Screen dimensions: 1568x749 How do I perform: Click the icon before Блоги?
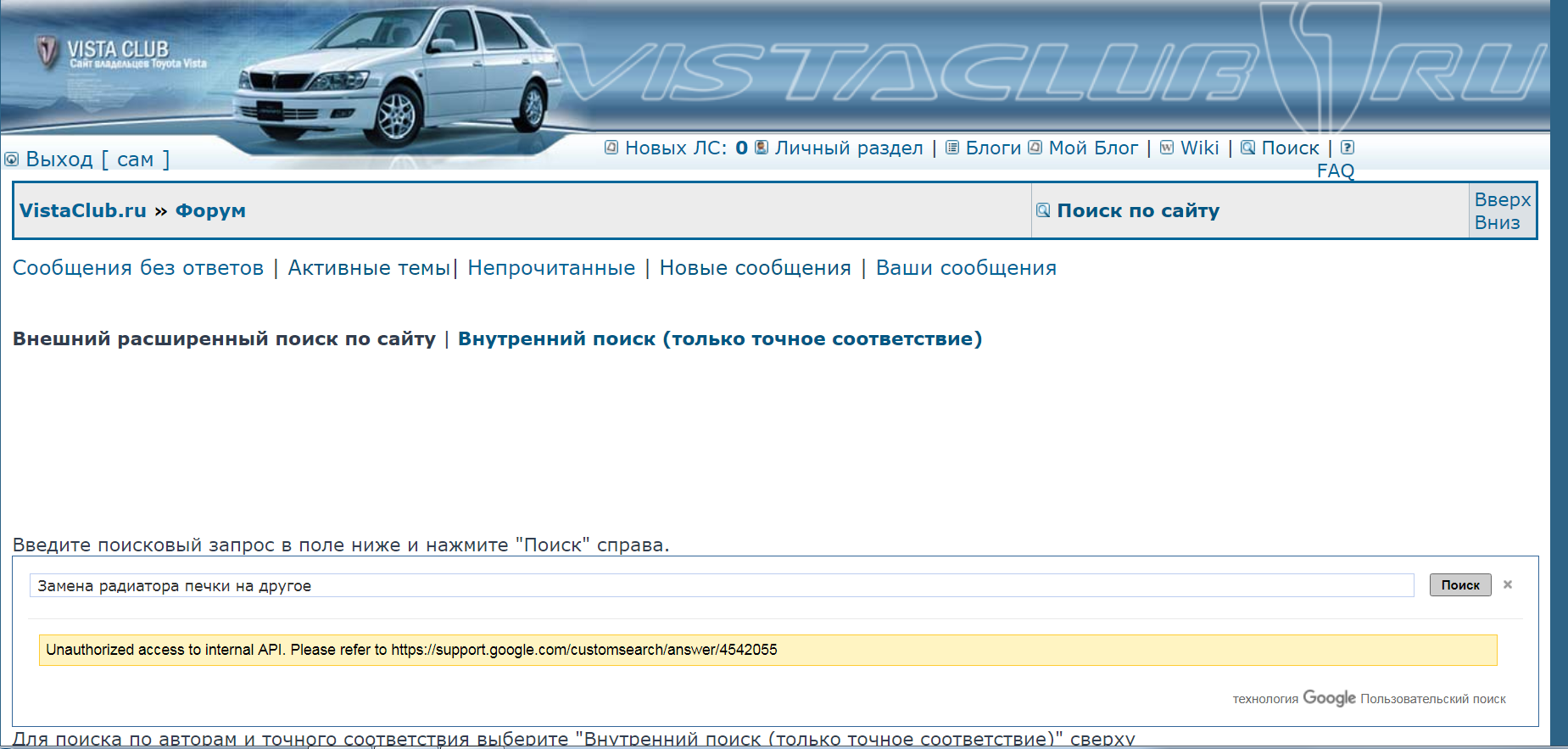pos(952,148)
